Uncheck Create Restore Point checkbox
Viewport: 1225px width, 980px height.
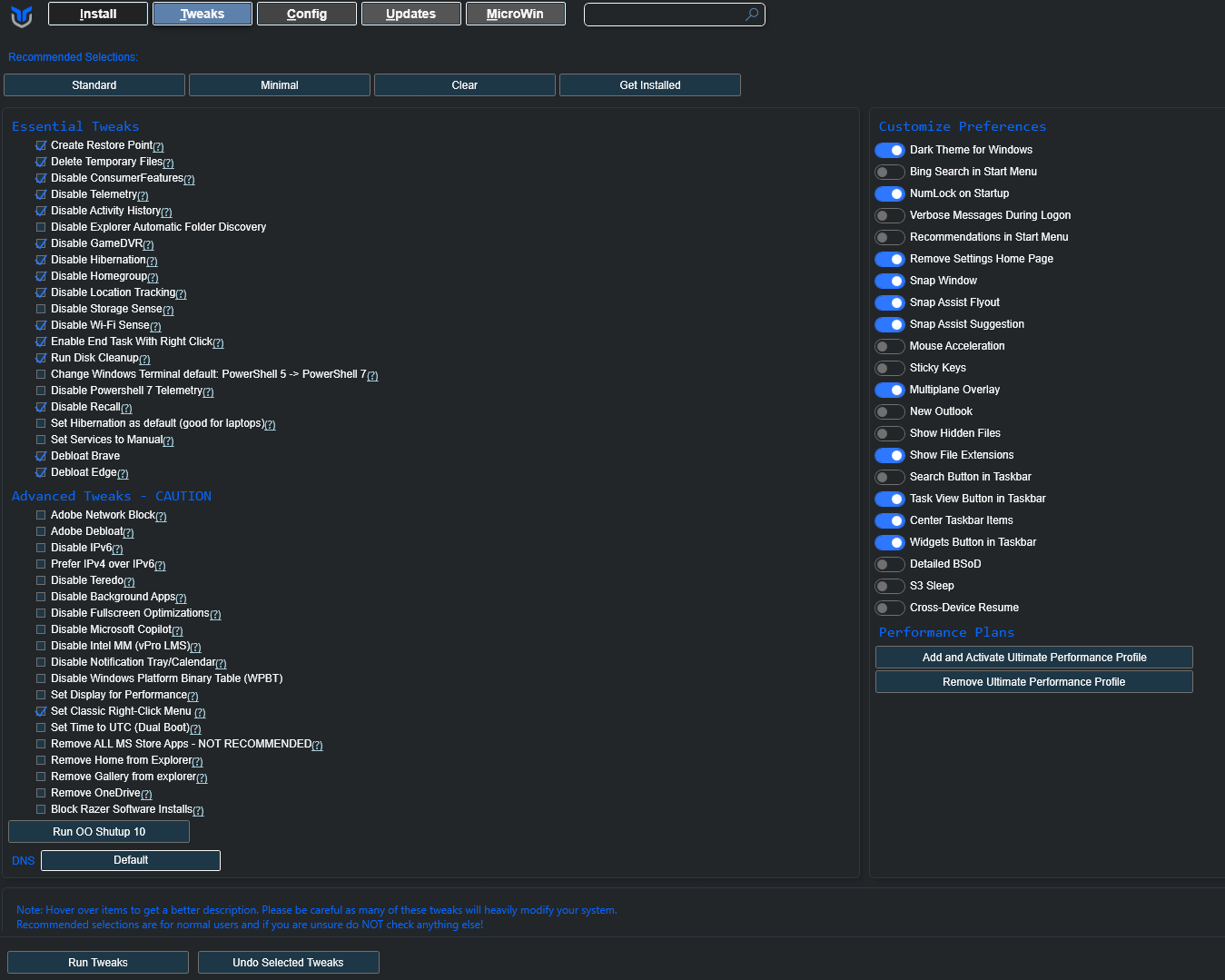tap(41, 145)
